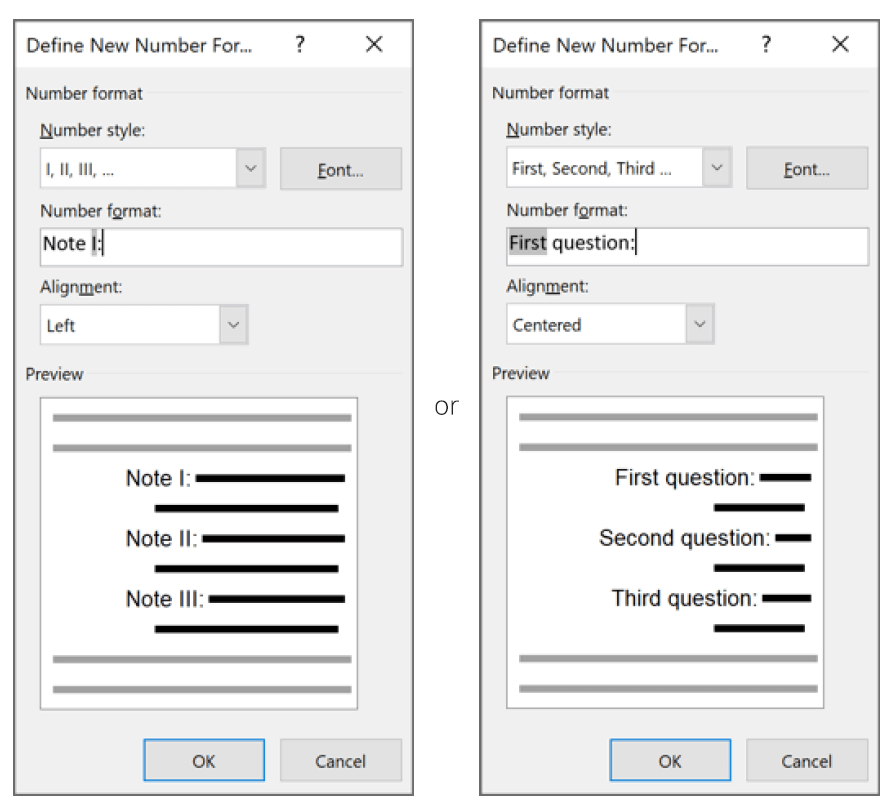Expand the Number style dropdown showing First, Second, Third
The width and height of the screenshot is (887, 800).
pos(717,167)
